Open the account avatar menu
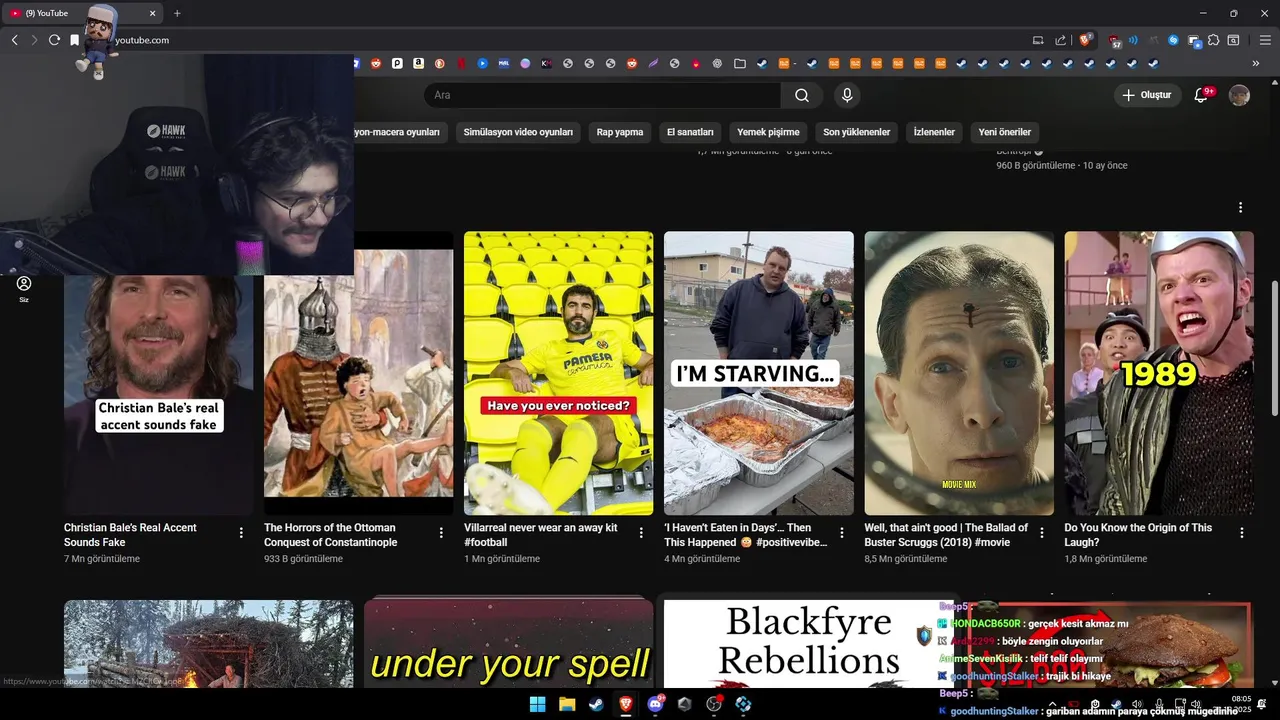 pos(1239,95)
